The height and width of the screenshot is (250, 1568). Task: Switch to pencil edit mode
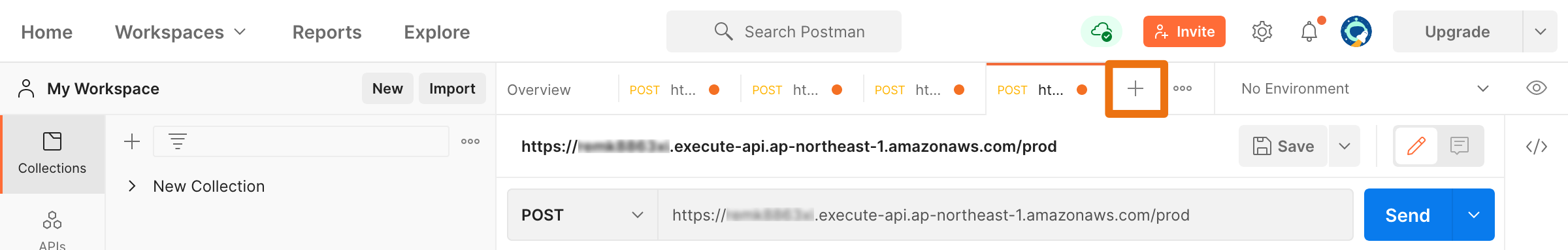point(1416,145)
